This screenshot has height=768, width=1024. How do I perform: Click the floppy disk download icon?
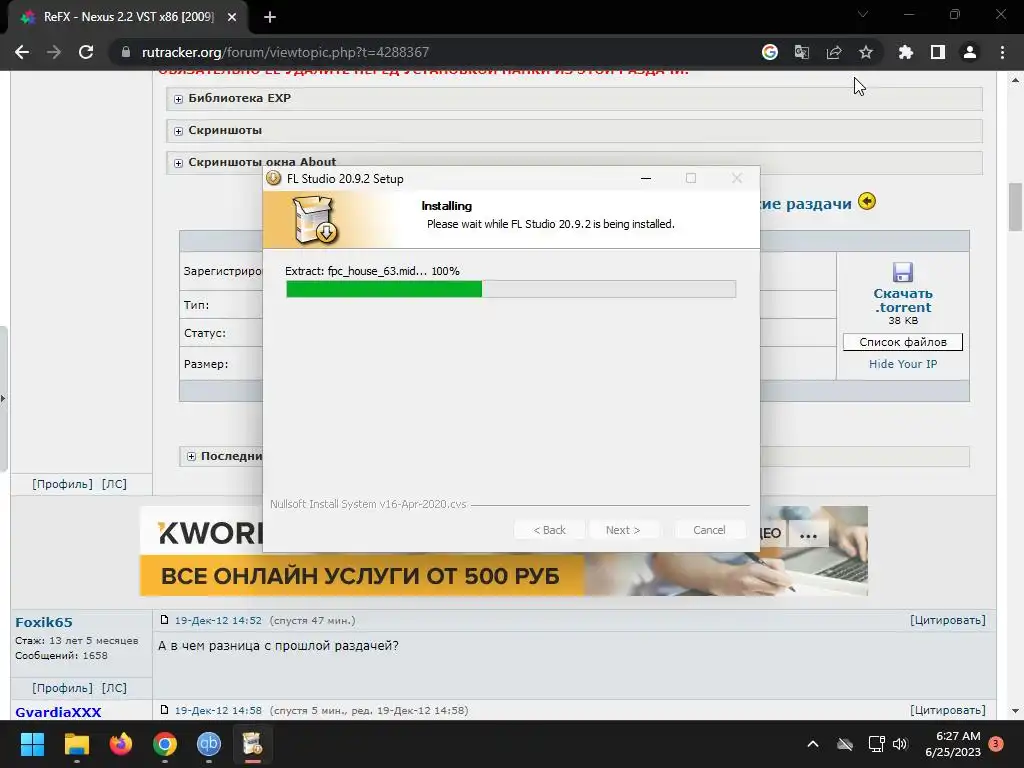(x=903, y=272)
